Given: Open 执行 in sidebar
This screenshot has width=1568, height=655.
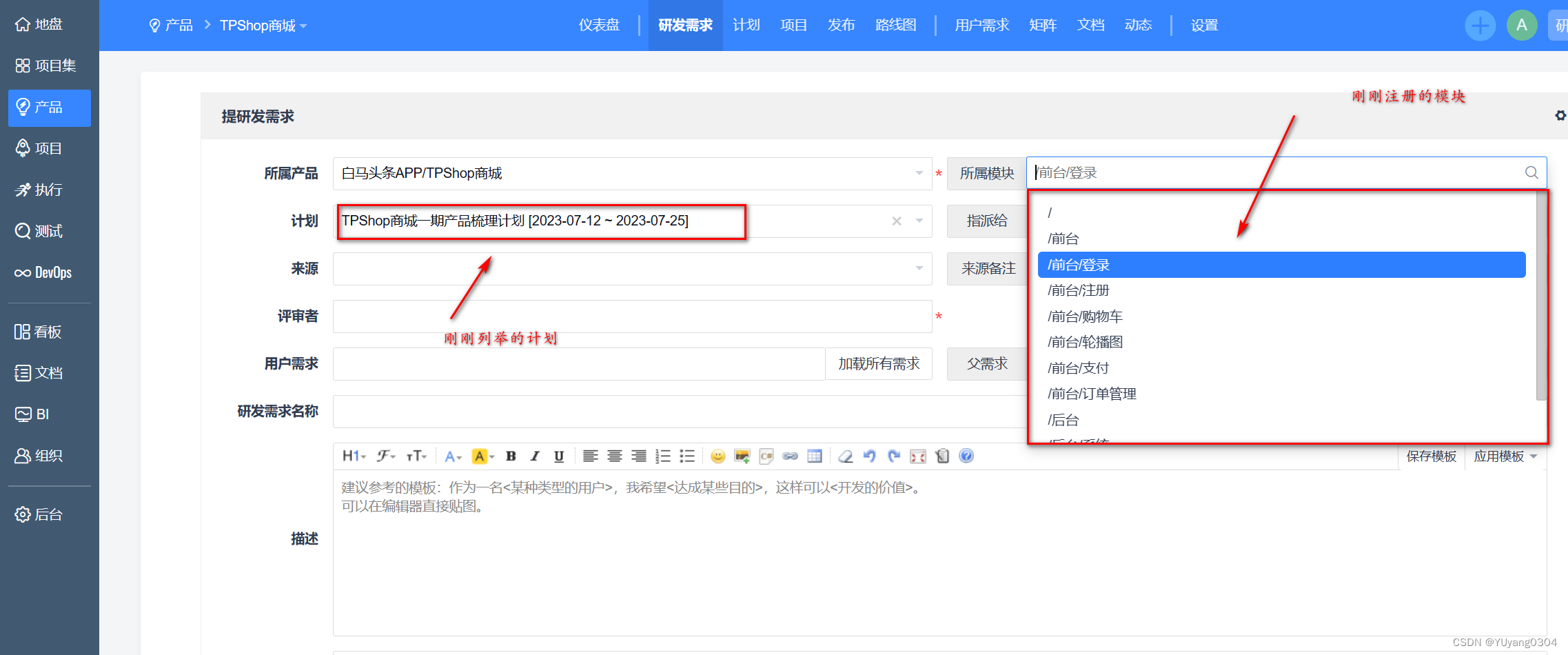Looking at the screenshot, I should pyautogui.click(x=50, y=190).
